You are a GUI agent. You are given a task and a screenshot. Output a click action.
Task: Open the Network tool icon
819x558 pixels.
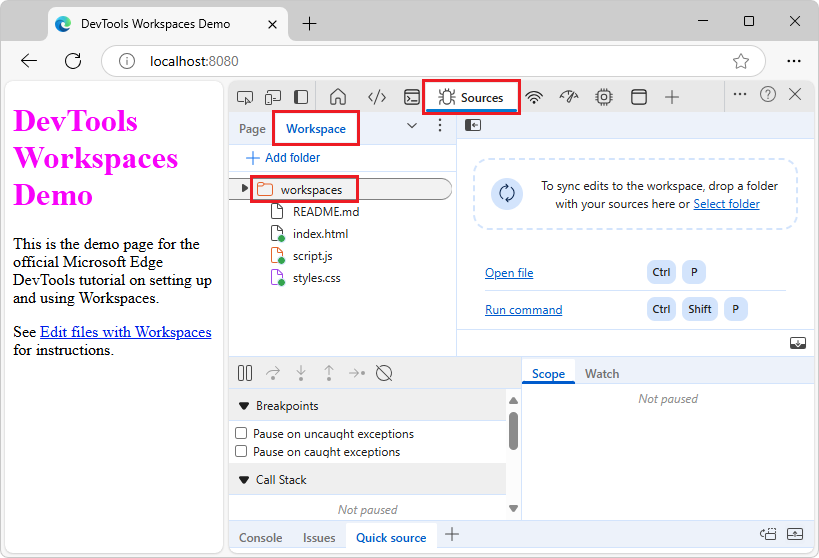(x=534, y=97)
